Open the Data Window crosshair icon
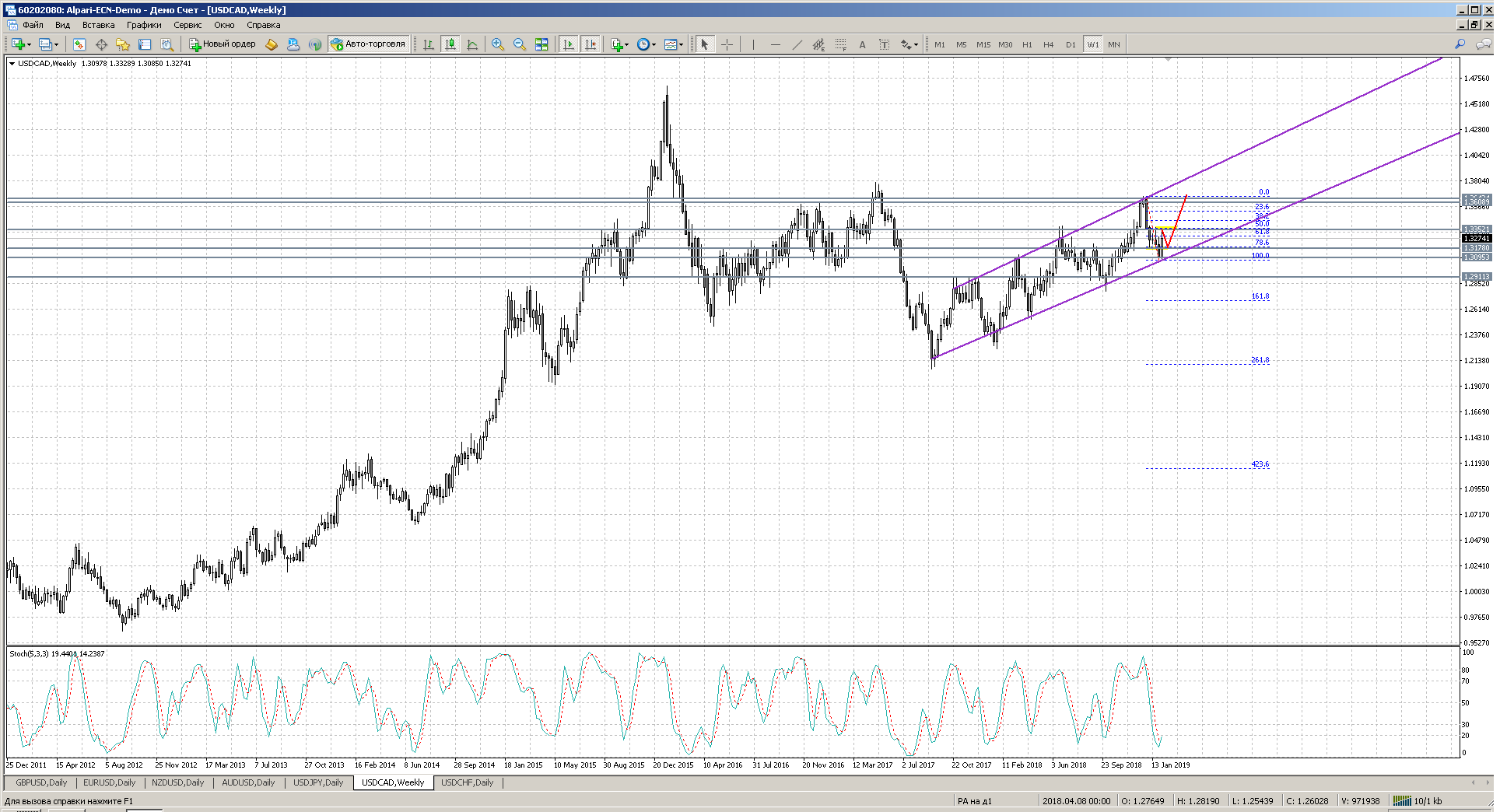This screenshot has height=812, width=1500. (101, 44)
